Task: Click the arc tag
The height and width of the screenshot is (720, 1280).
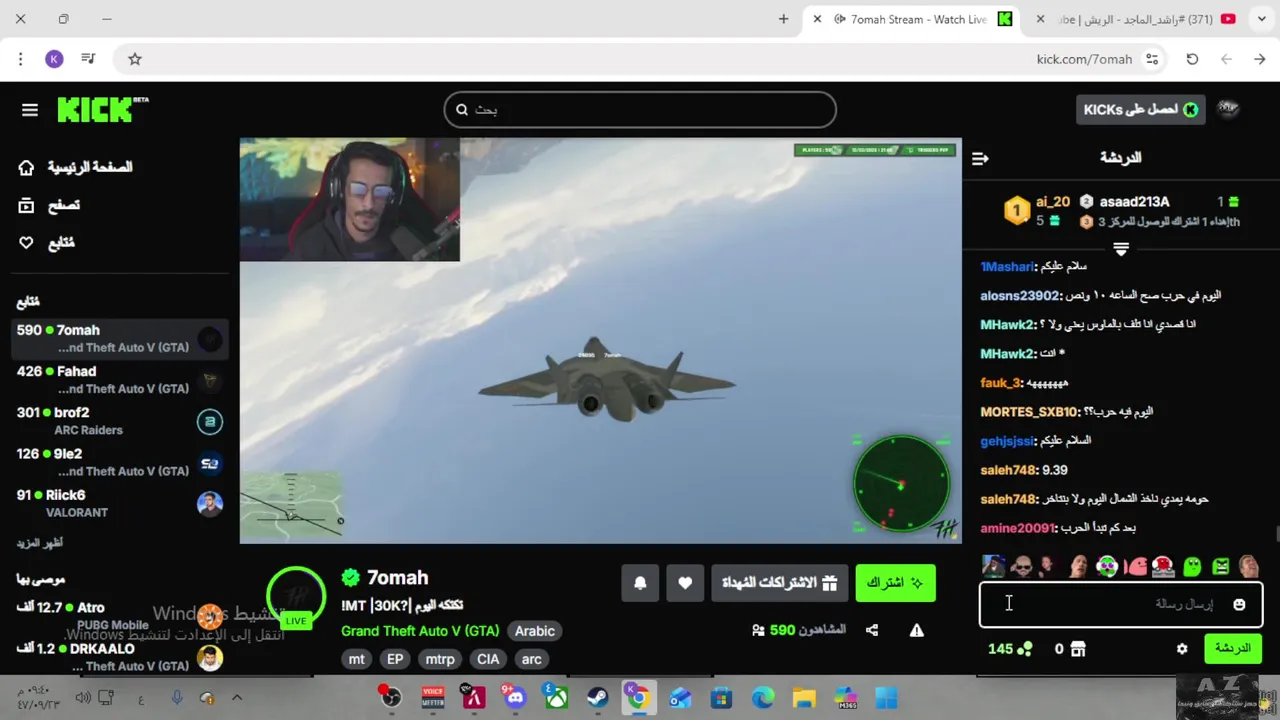Action: point(531,659)
